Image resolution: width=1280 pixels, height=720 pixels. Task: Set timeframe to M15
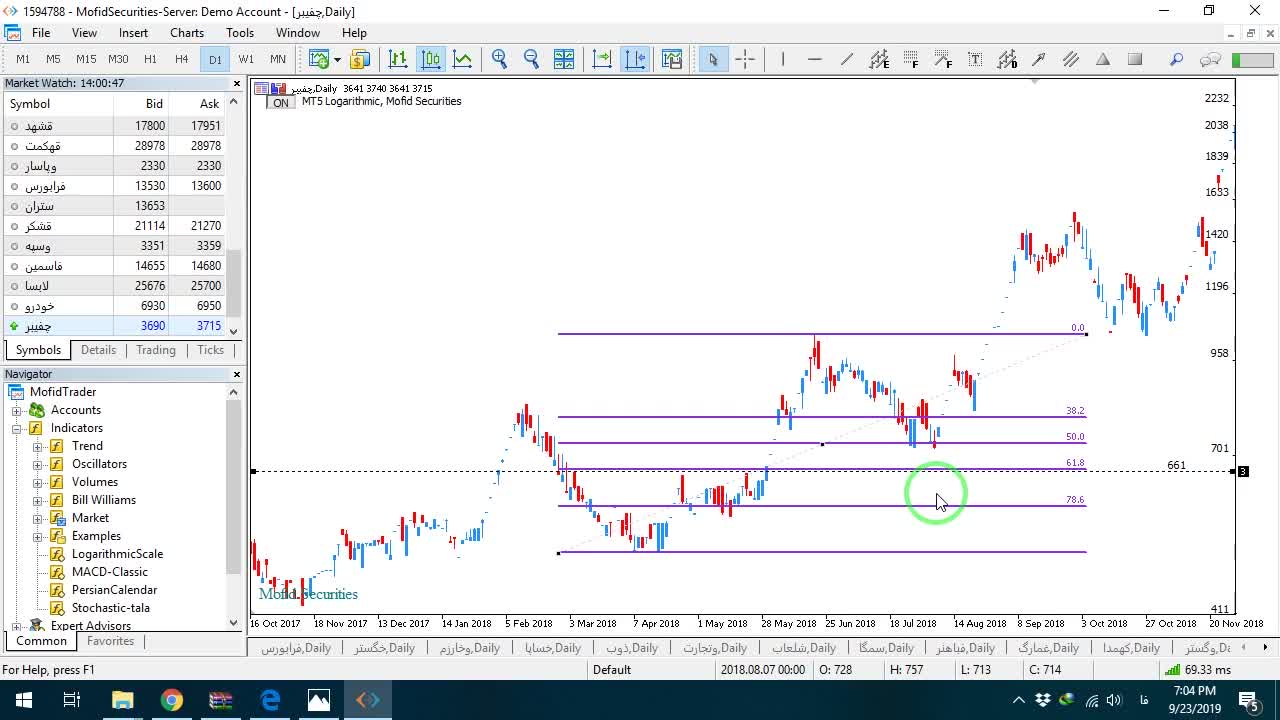coord(86,59)
